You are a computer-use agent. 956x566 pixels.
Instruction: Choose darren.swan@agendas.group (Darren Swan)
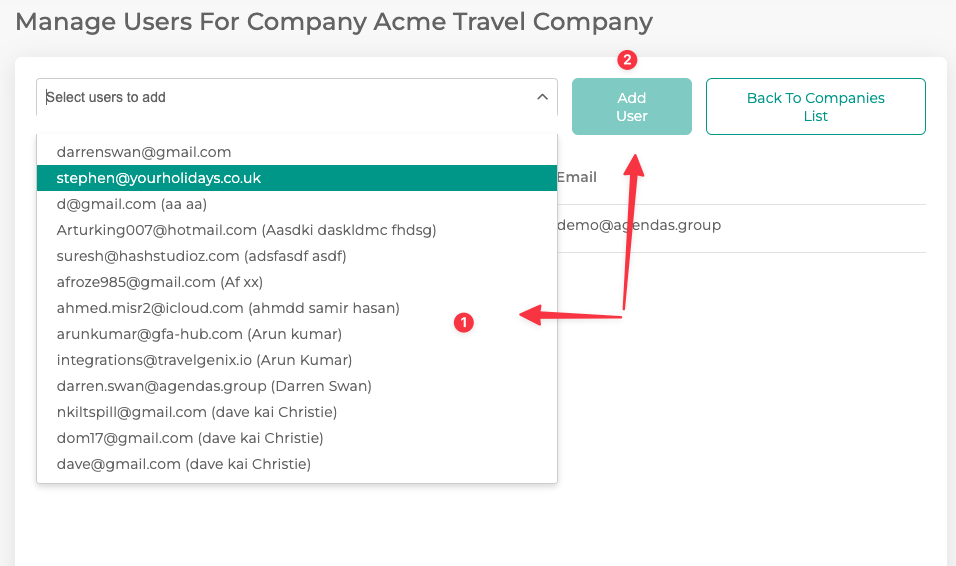tap(214, 386)
